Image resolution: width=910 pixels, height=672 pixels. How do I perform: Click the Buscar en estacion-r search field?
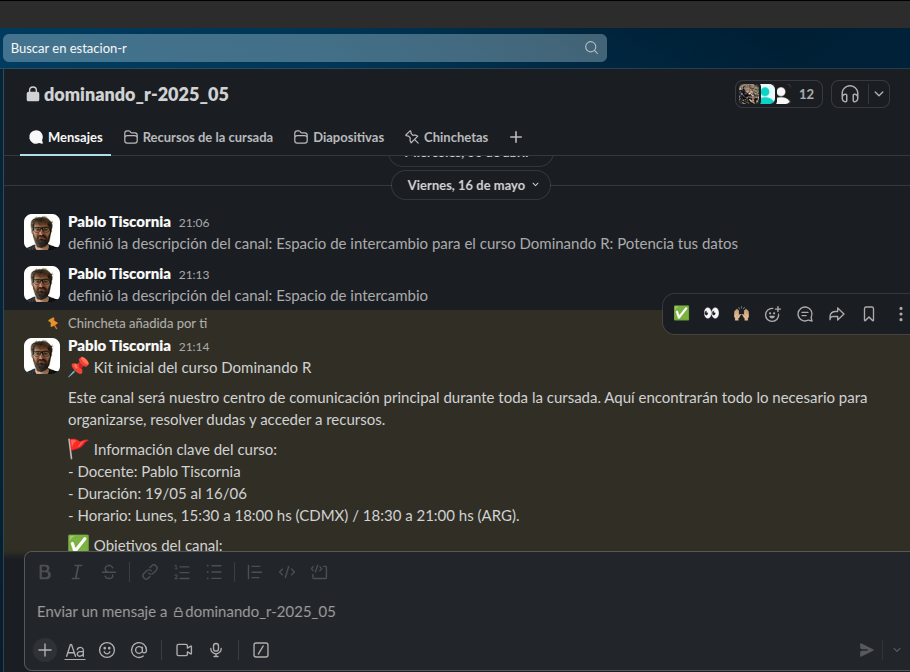pos(300,48)
